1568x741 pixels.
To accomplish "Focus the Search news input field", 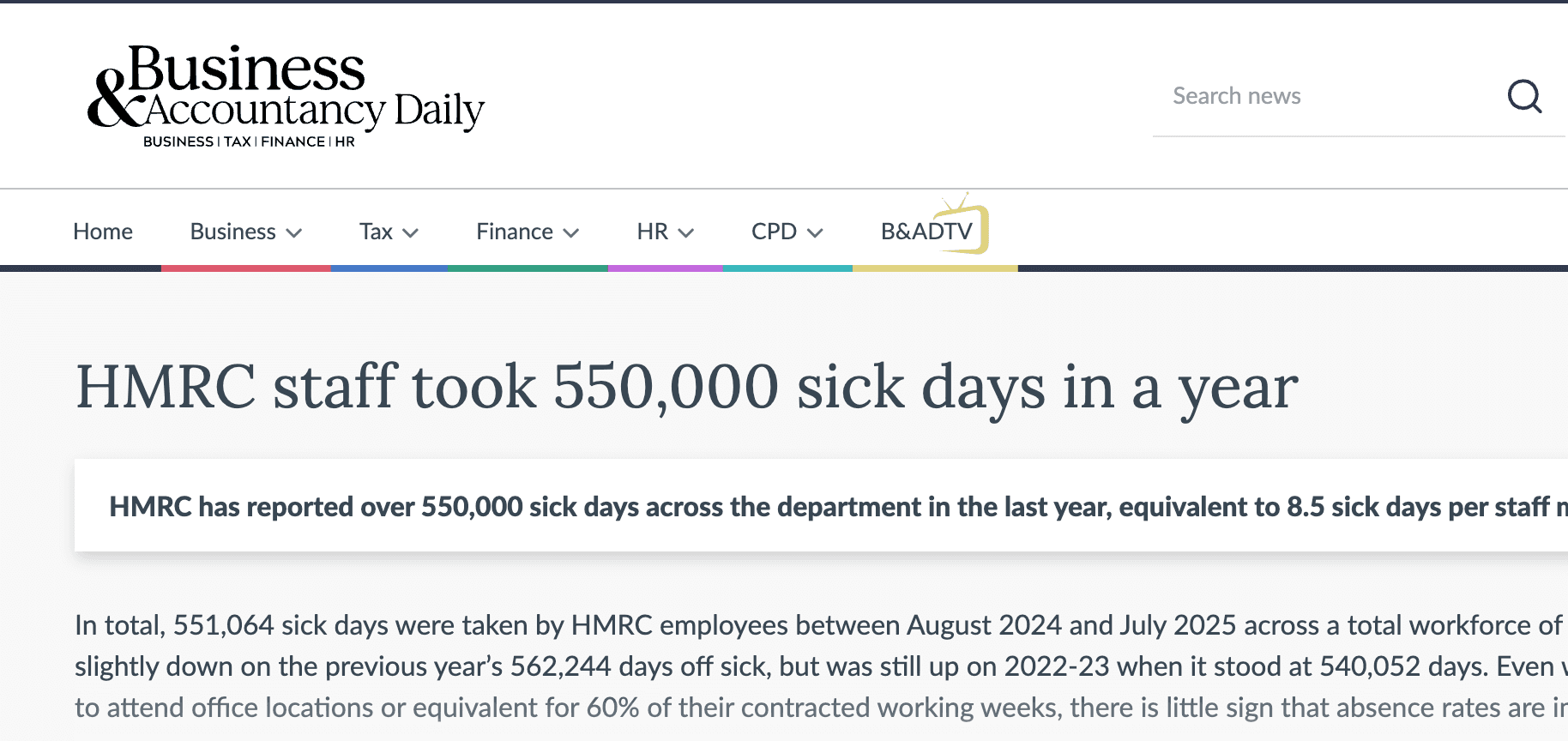I will pyautogui.click(x=1321, y=96).
